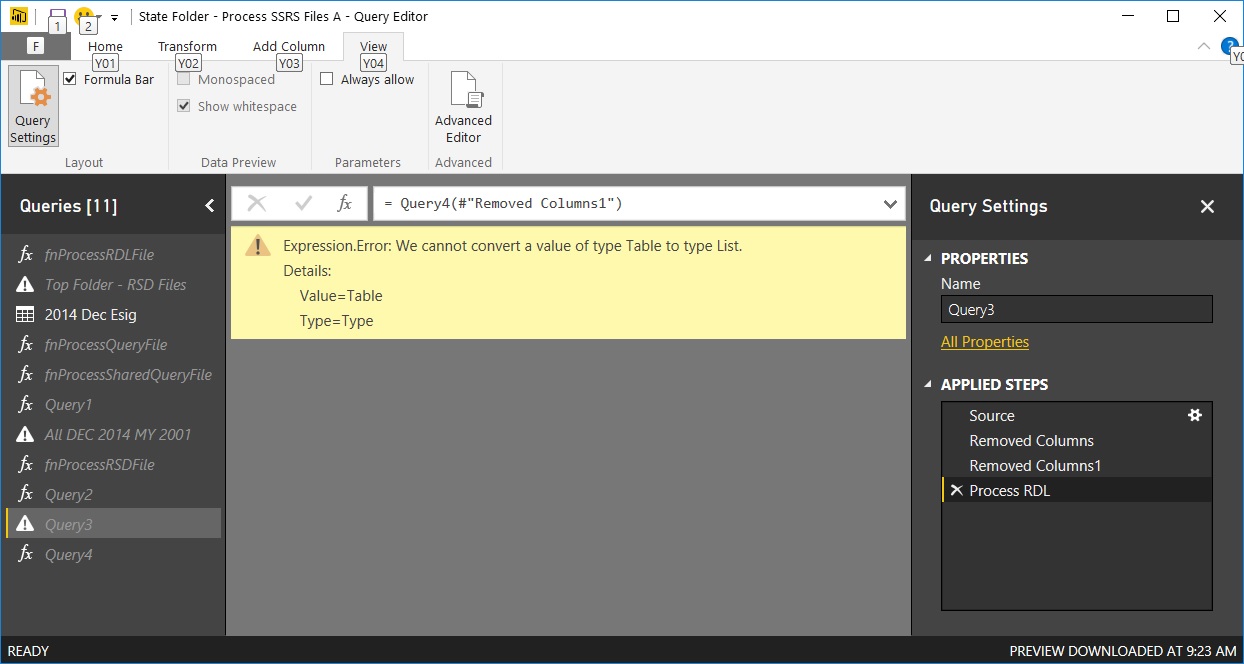This screenshot has width=1244, height=664.
Task: Select the Source applied step
Action: click(x=1077, y=415)
